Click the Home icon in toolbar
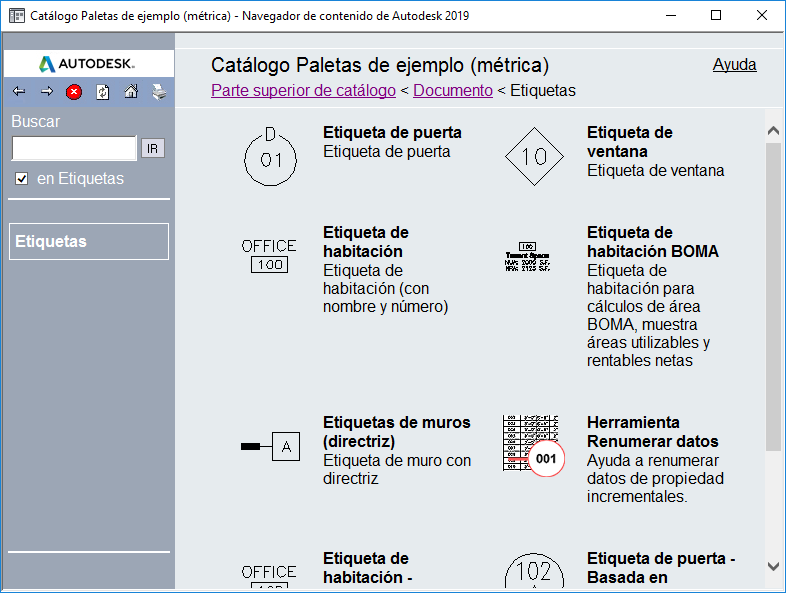The height and width of the screenshot is (593, 786). [x=131, y=92]
